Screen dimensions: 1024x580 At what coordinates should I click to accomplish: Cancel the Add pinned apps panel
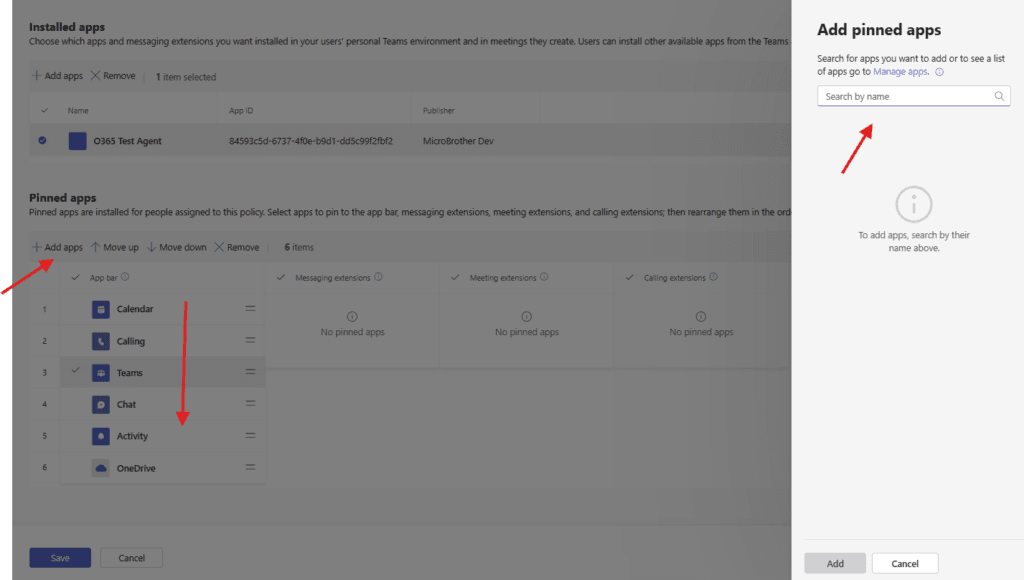(904, 563)
